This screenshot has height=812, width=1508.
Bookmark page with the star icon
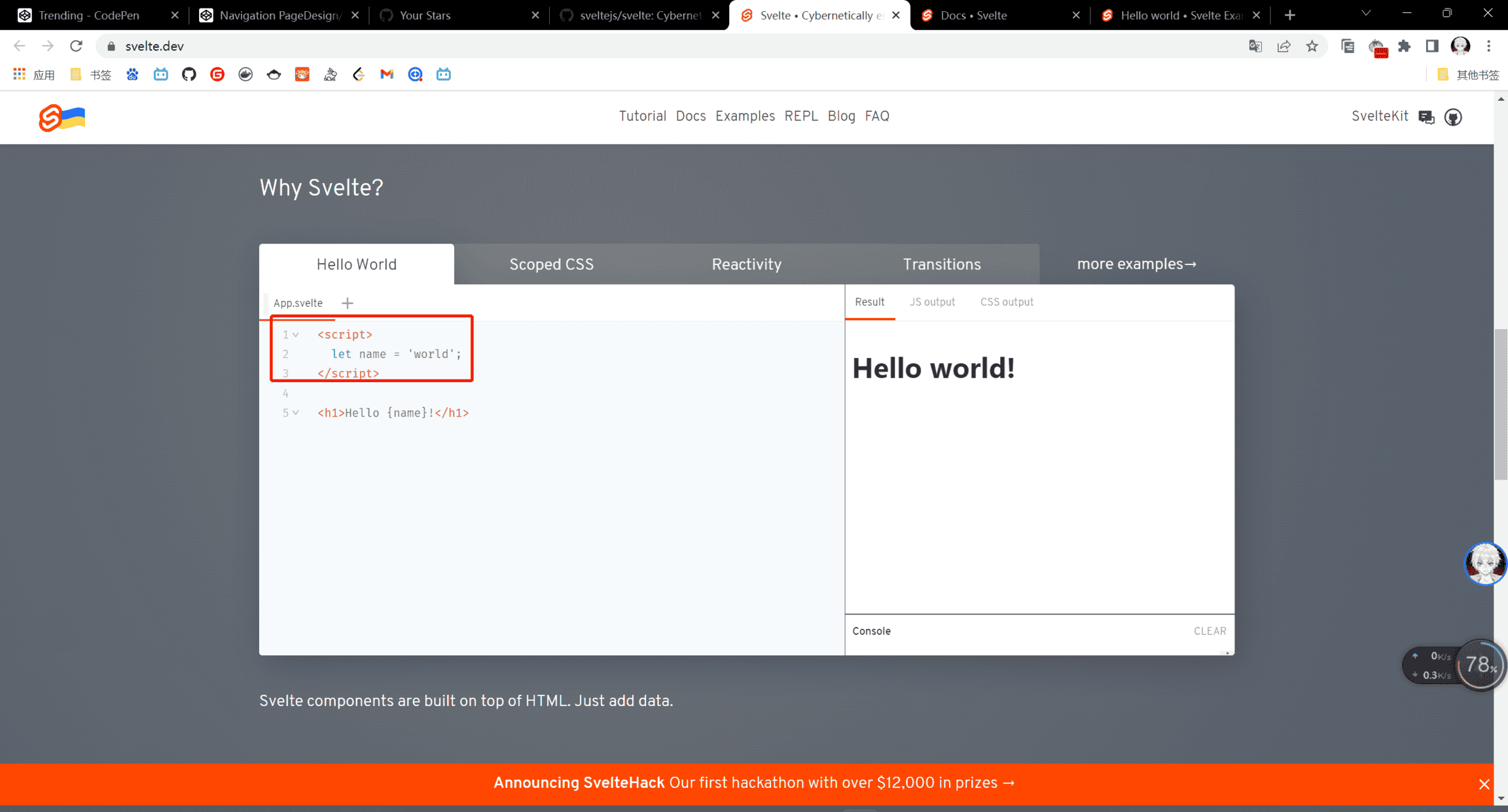(1312, 46)
